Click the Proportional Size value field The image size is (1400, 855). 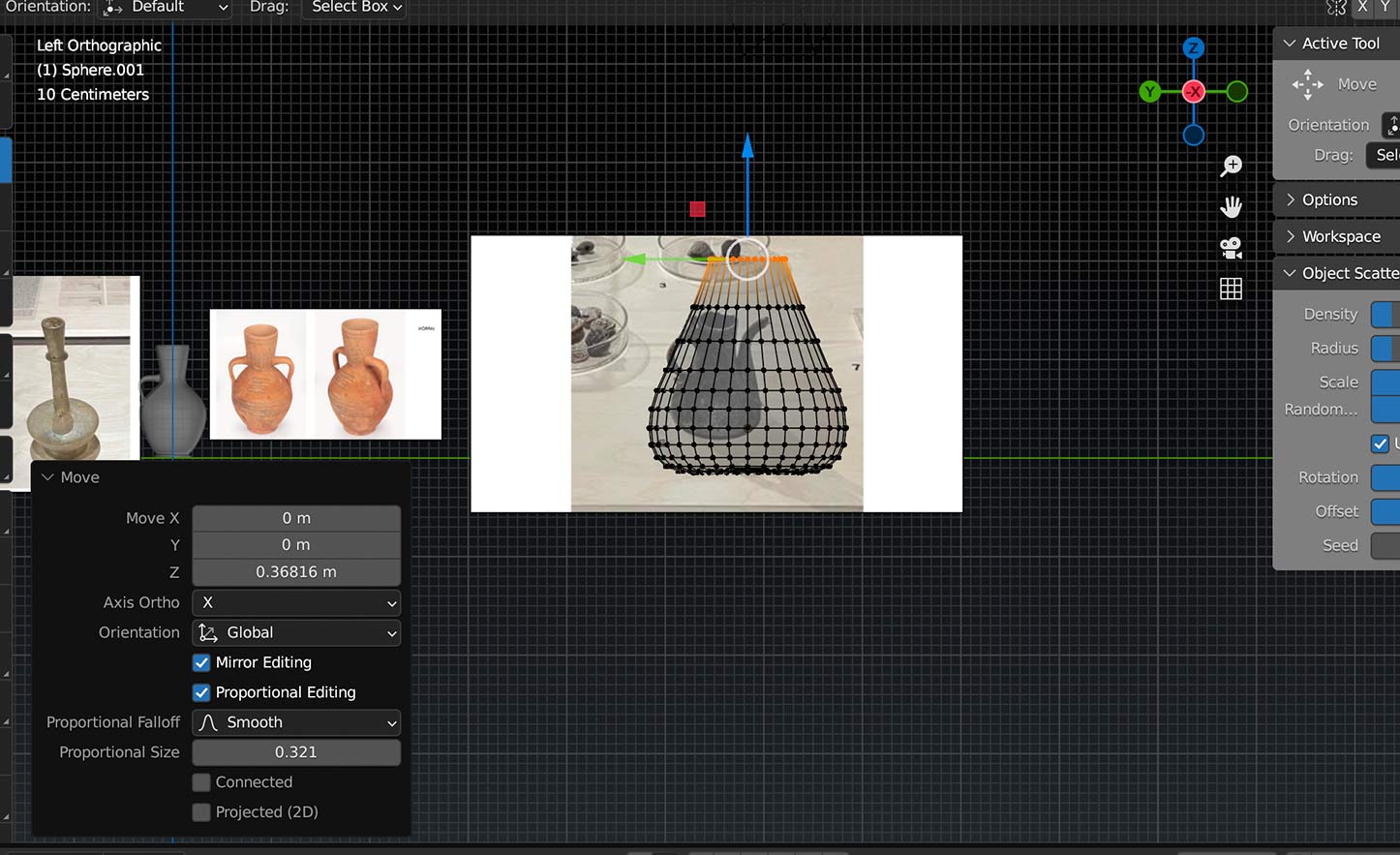296,752
